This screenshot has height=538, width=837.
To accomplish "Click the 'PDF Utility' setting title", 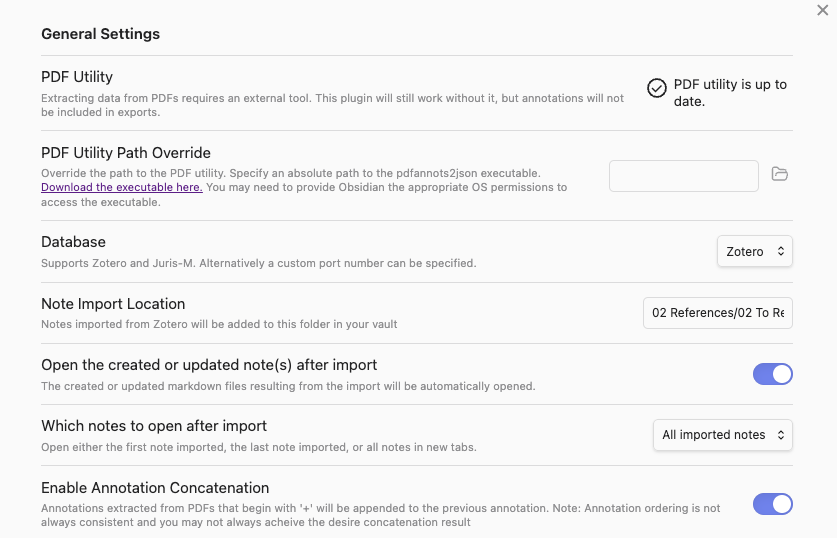I will pyautogui.click(x=77, y=77).
